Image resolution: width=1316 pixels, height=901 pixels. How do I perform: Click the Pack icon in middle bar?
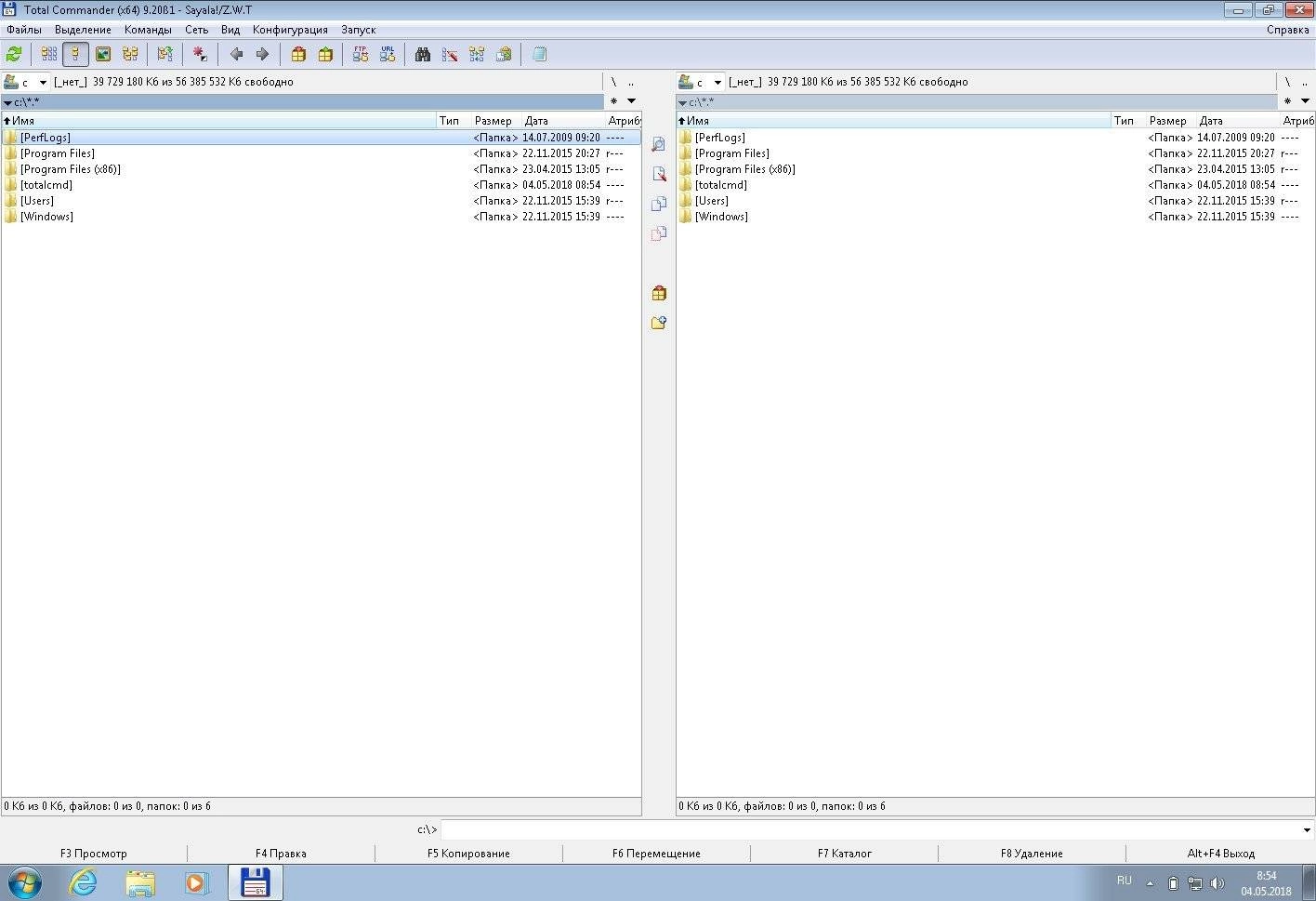659,293
